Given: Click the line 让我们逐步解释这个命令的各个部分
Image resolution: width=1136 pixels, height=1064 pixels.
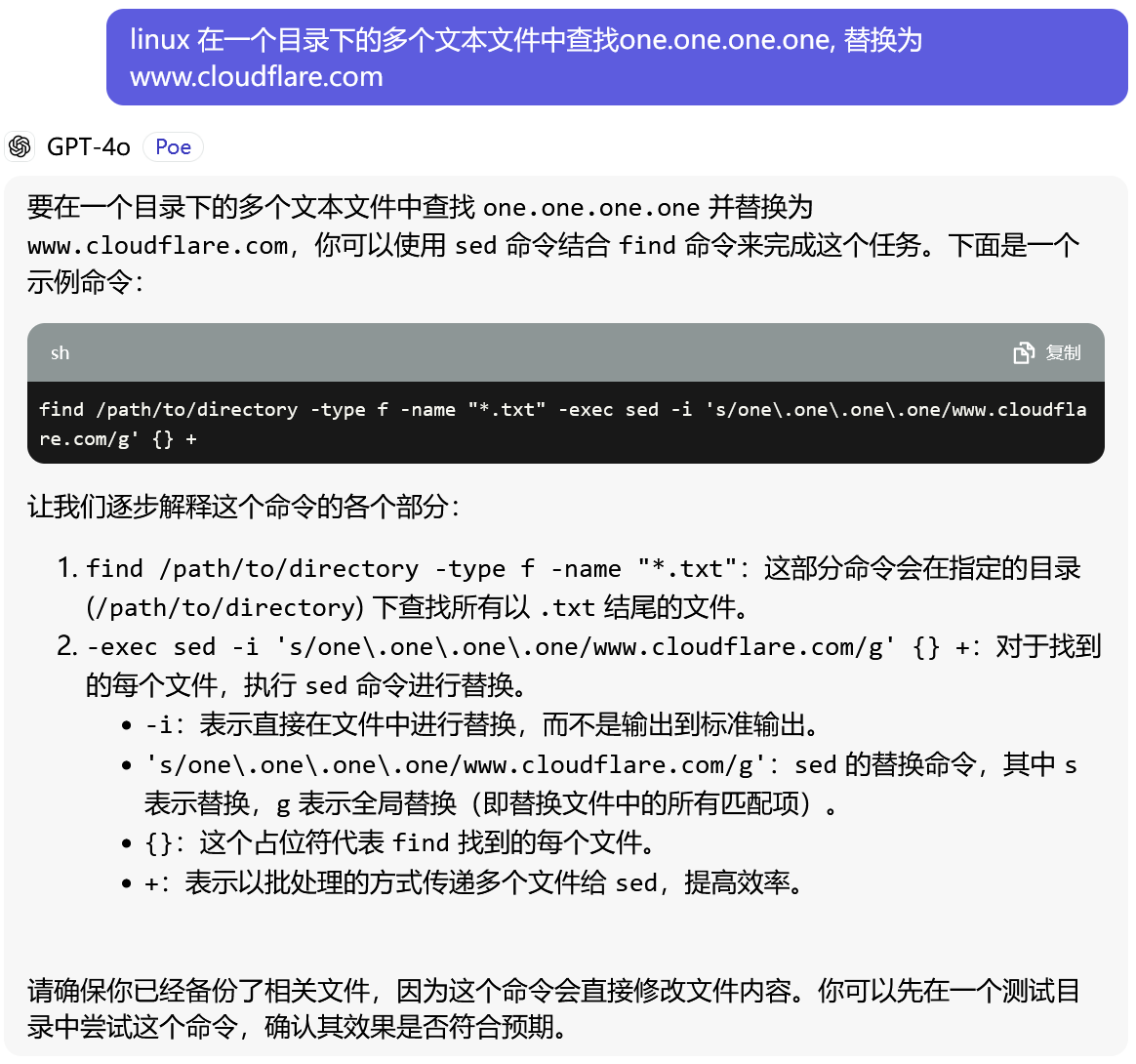Looking at the screenshot, I should pos(244,506).
